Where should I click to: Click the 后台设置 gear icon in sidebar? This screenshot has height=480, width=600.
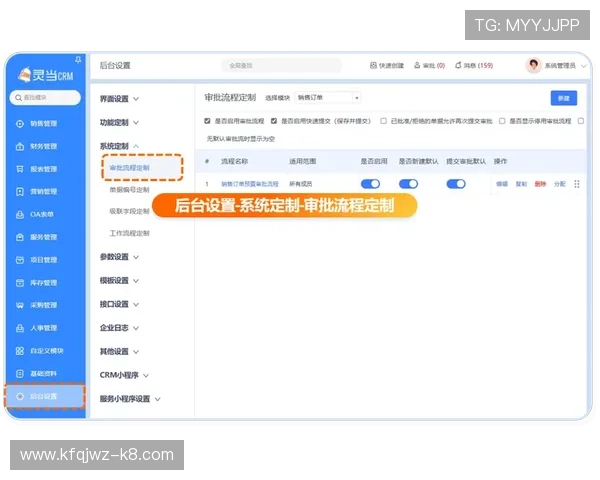(20, 396)
